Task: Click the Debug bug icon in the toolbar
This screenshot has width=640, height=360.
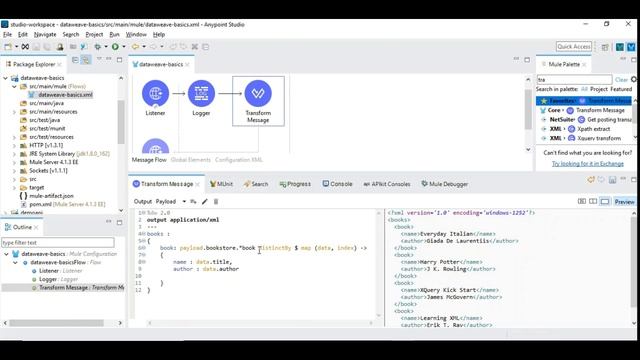Action: [98, 47]
